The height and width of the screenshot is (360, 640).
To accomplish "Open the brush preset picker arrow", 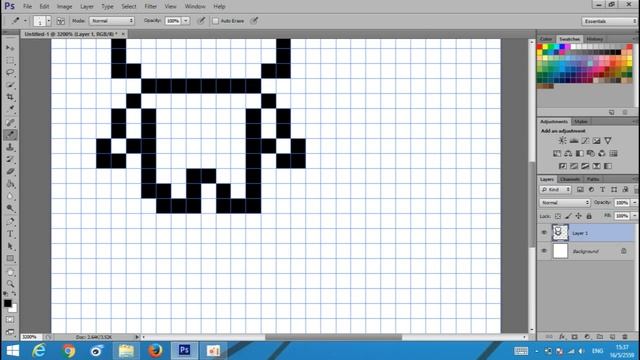I will pos(49,21).
